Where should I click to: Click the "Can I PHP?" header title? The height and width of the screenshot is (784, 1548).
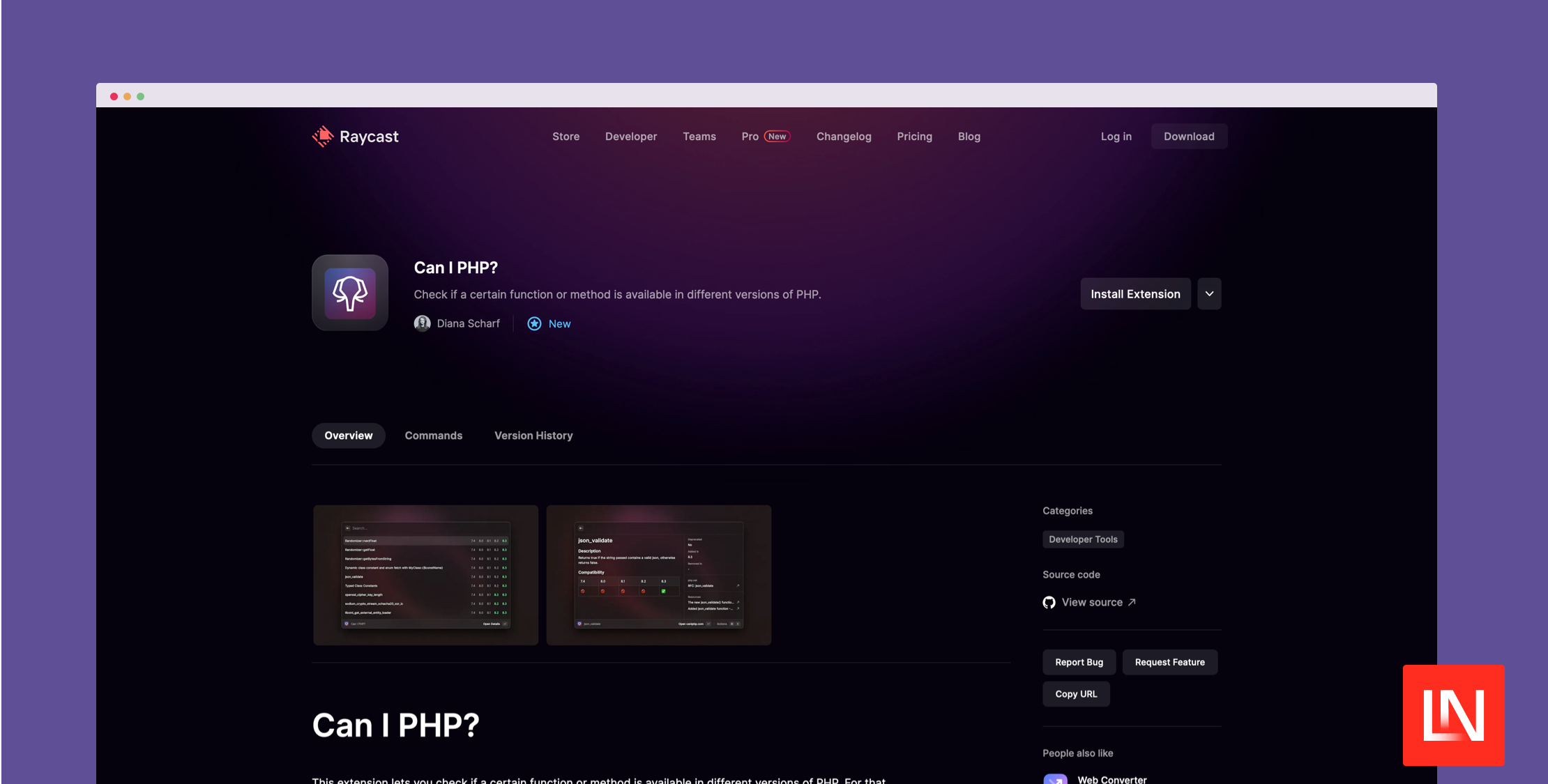click(x=455, y=268)
